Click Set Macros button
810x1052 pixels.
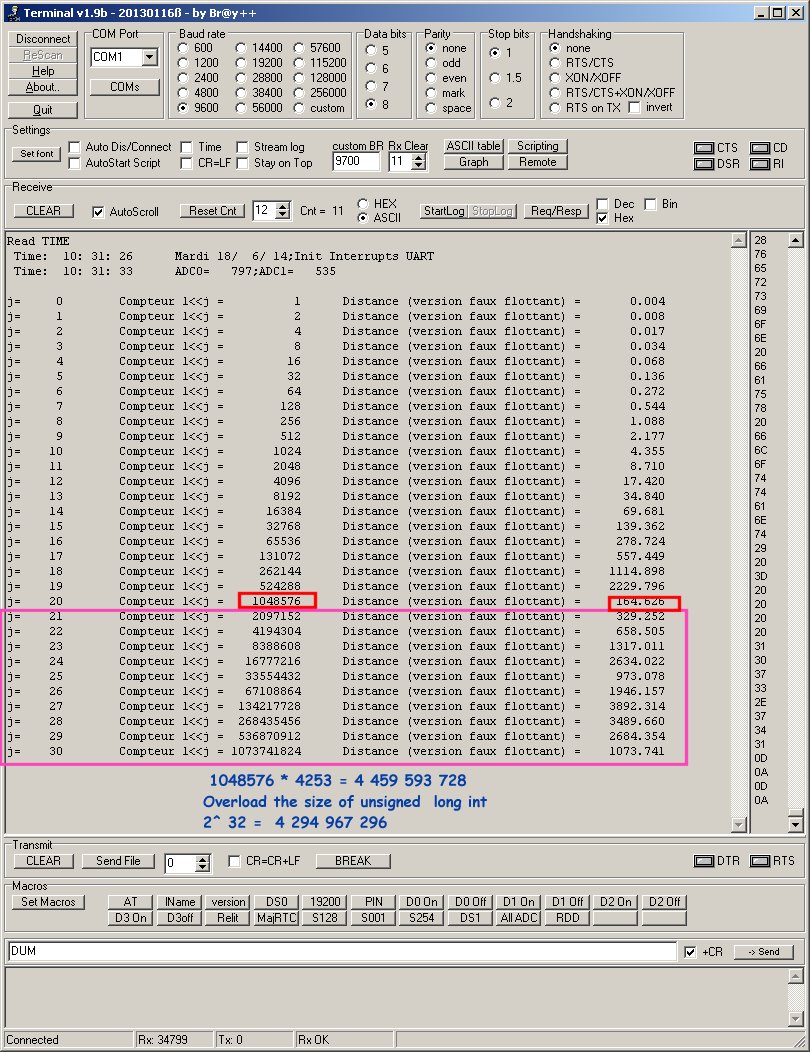48,902
